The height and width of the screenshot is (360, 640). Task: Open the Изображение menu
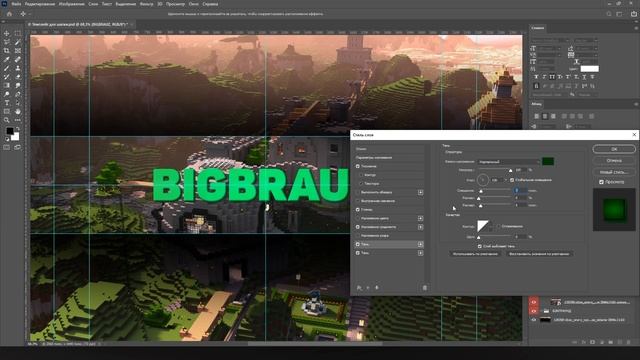click(x=72, y=4)
